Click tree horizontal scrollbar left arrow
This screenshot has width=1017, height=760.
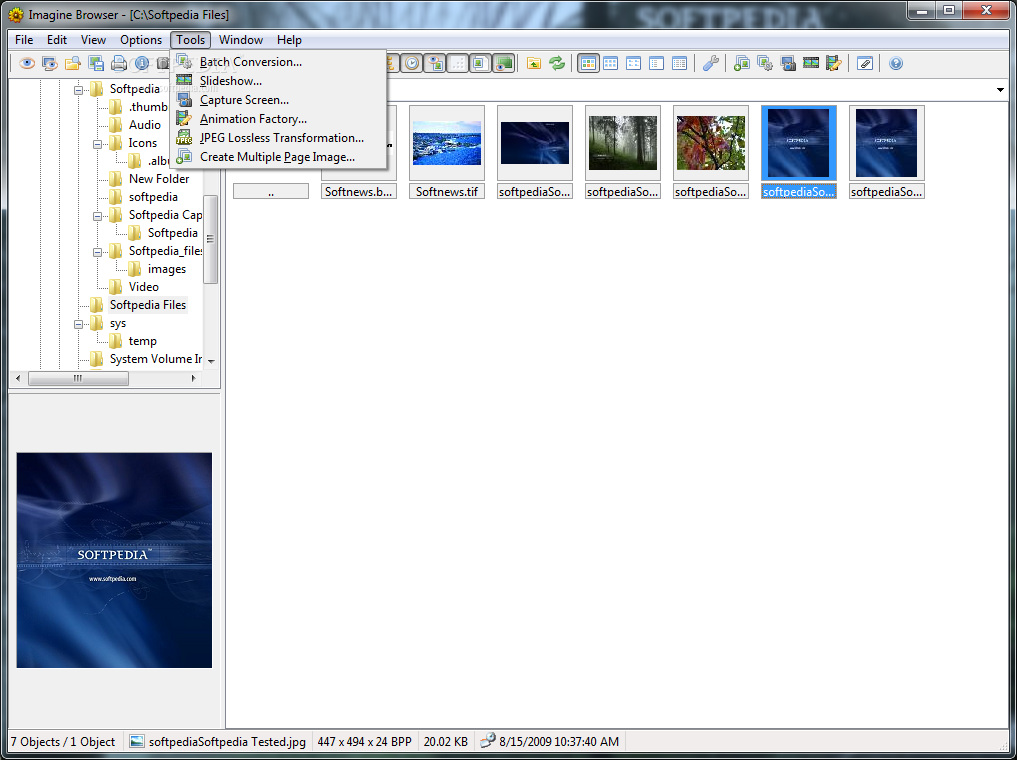pos(18,378)
